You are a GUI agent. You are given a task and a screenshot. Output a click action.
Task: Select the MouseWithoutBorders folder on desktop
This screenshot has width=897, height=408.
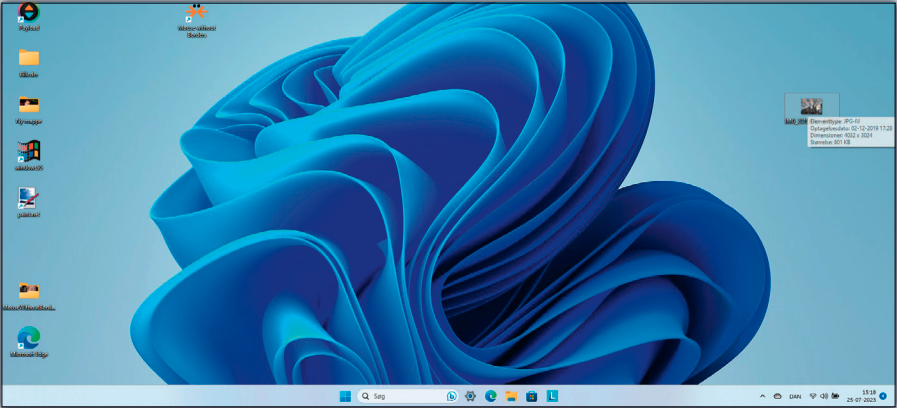[x=29, y=292]
